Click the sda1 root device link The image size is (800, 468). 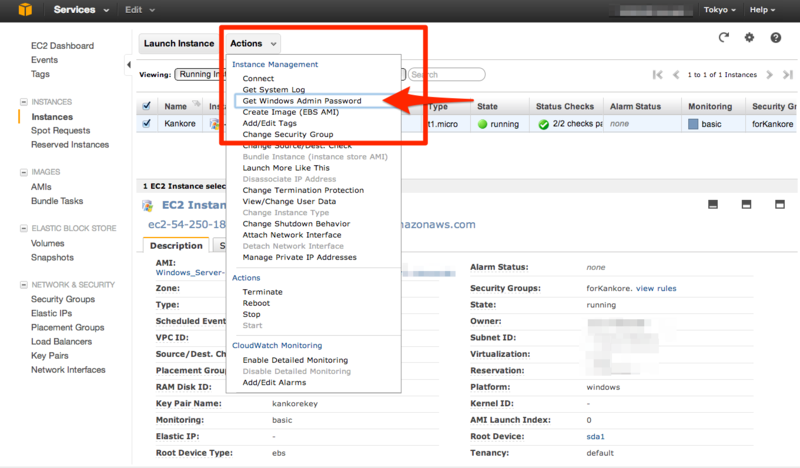point(595,437)
